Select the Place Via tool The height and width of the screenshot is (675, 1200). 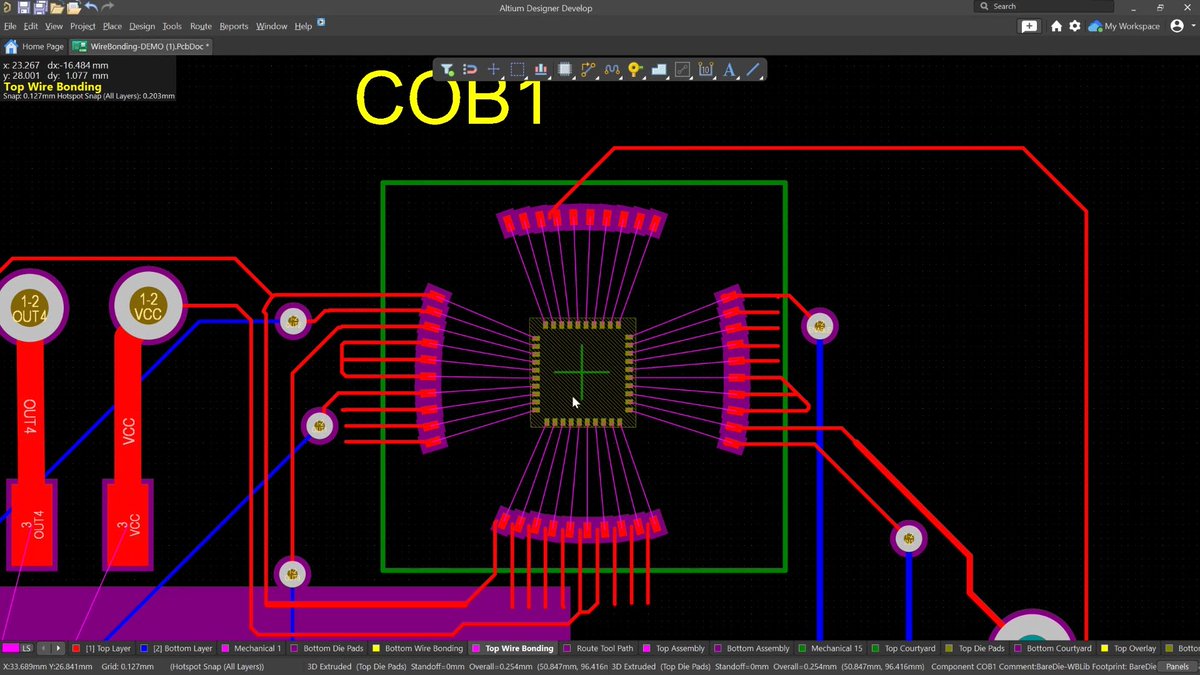pyautogui.click(x=635, y=70)
